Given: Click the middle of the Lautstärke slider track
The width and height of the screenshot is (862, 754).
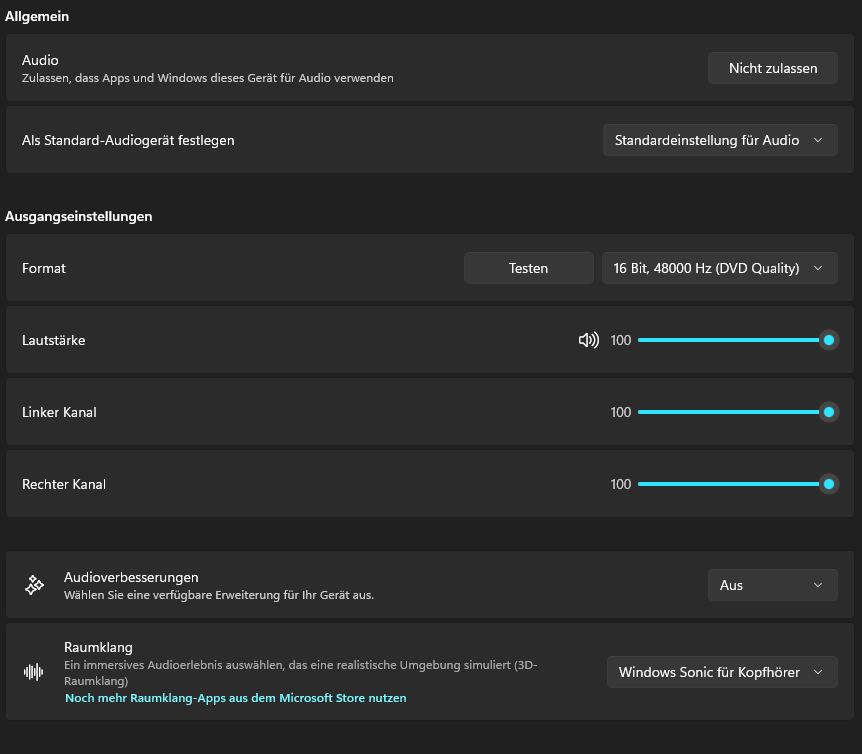Looking at the screenshot, I should [733, 340].
